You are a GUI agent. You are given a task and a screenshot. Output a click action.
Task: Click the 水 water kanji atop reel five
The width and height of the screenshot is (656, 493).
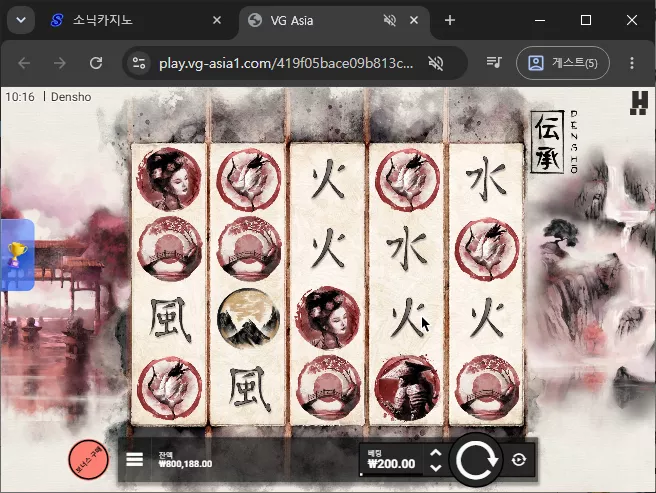(x=487, y=179)
